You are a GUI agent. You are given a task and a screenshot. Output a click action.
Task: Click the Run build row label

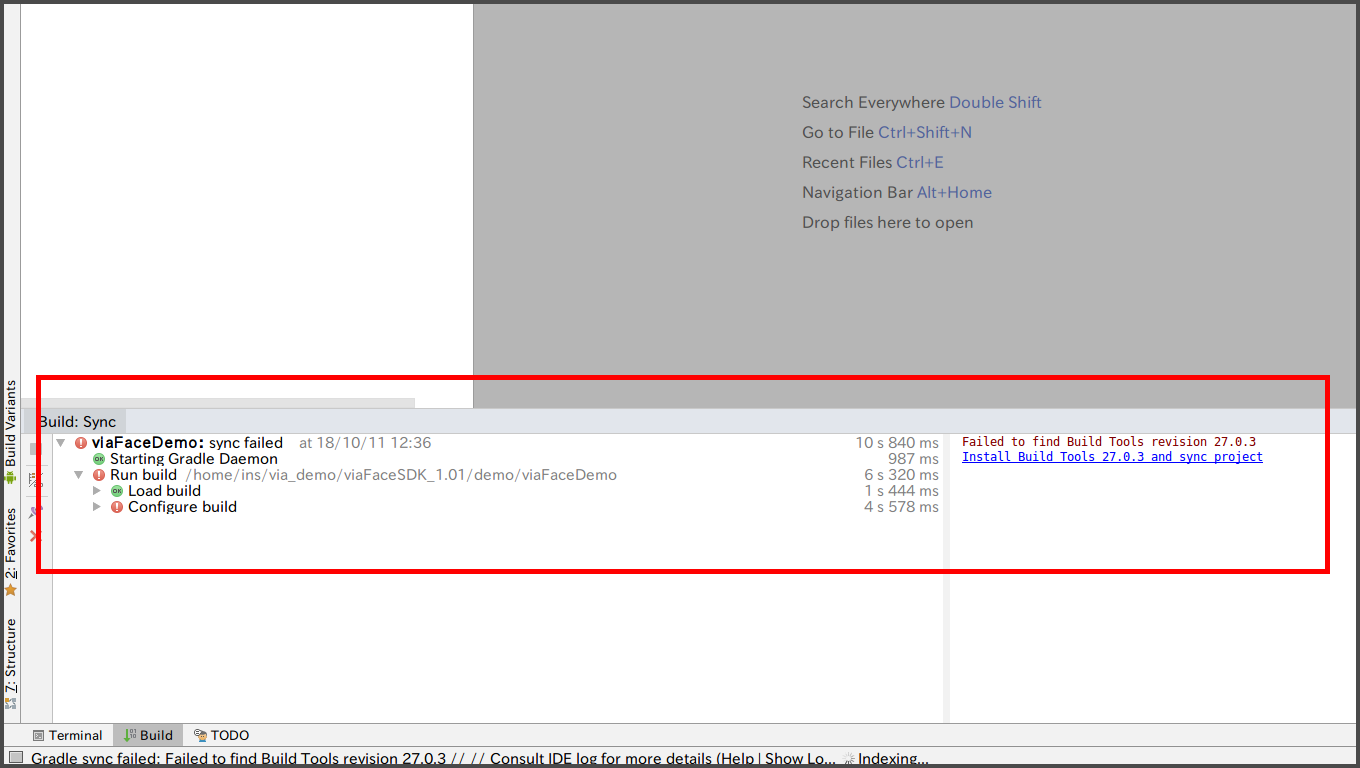pos(143,475)
